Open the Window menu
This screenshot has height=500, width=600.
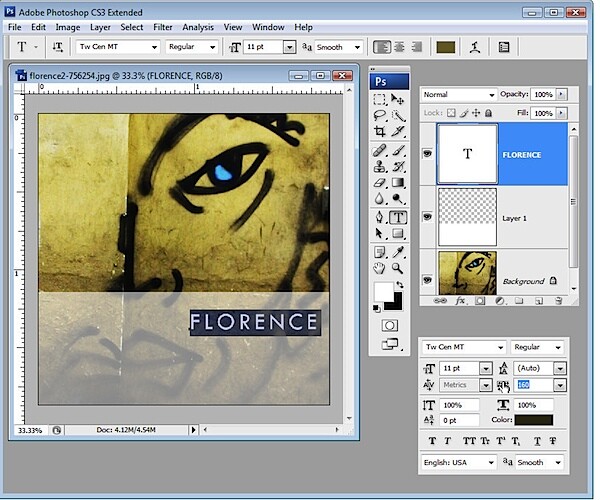click(268, 27)
